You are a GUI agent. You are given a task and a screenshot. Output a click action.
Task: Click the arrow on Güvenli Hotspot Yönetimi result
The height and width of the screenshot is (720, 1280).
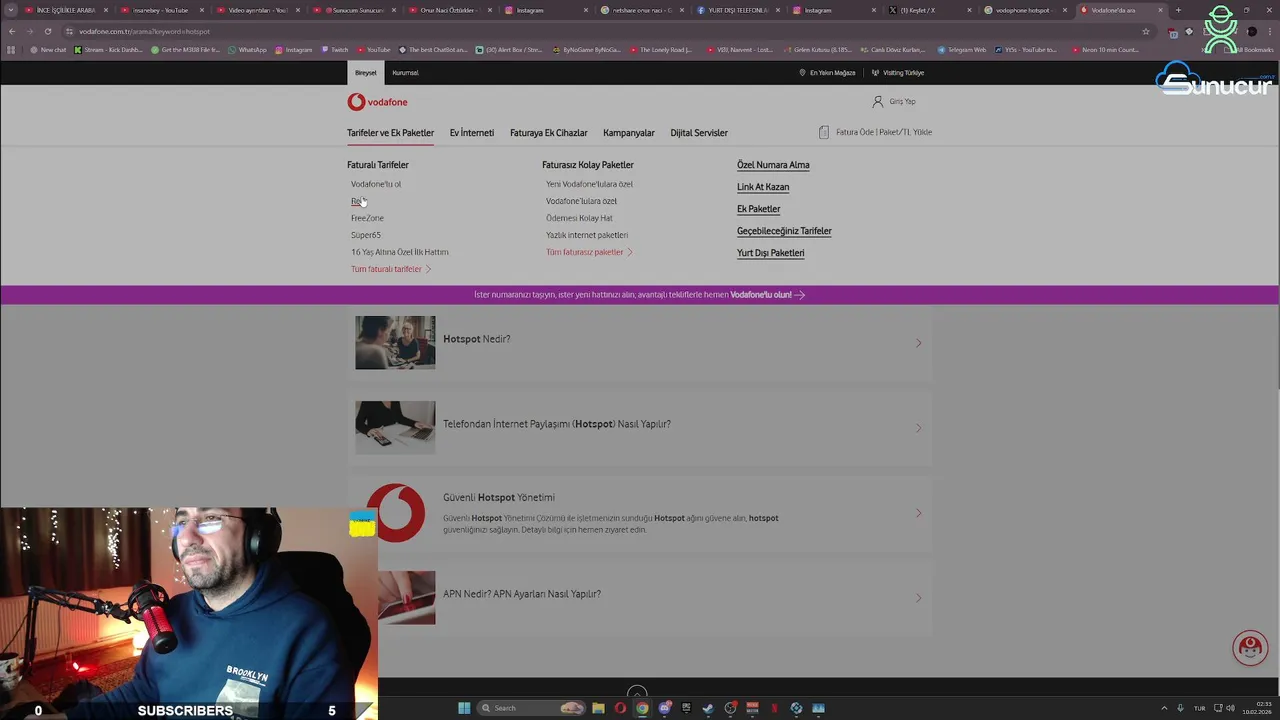pos(918,513)
